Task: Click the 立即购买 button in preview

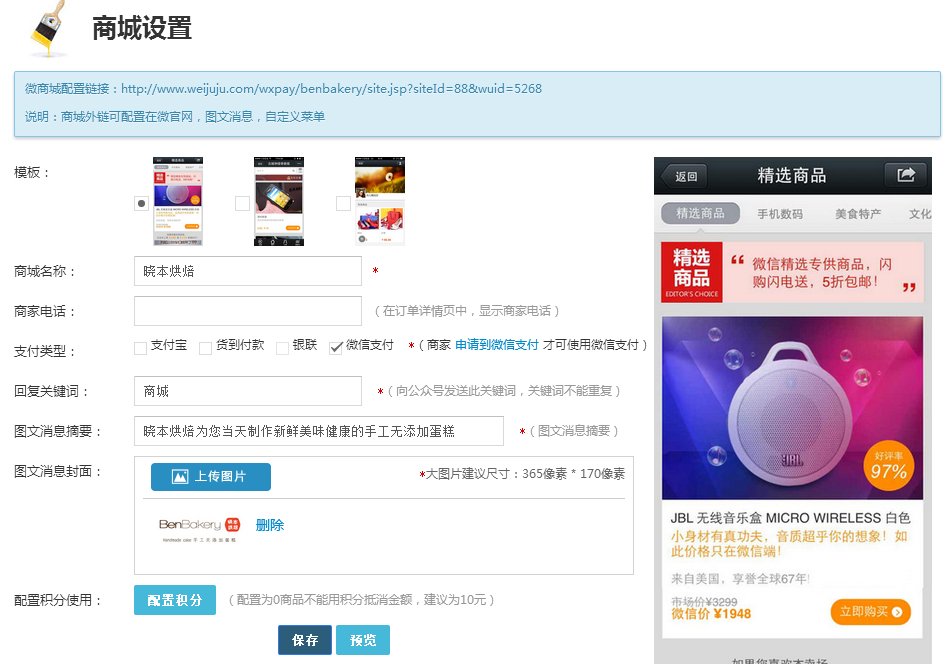Action: point(871,612)
